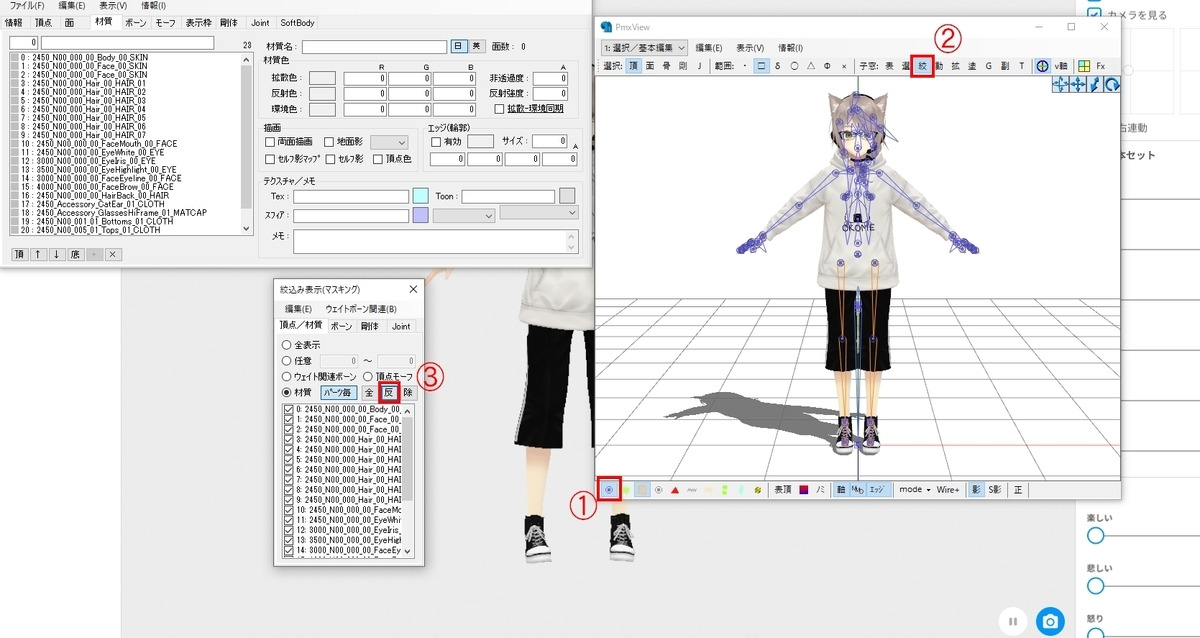The width and height of the screenshot is (1200, 638).
Task: Switch to Joint tab in masking window
Action: point(401,325)
